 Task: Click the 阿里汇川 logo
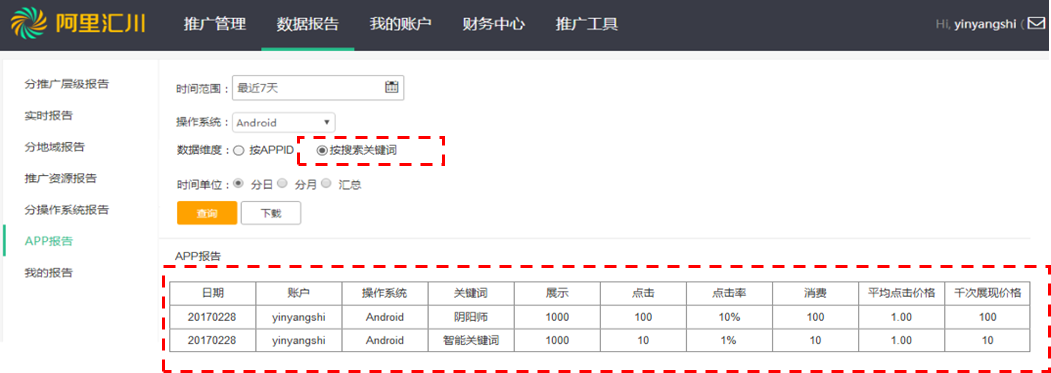(78, 23)
